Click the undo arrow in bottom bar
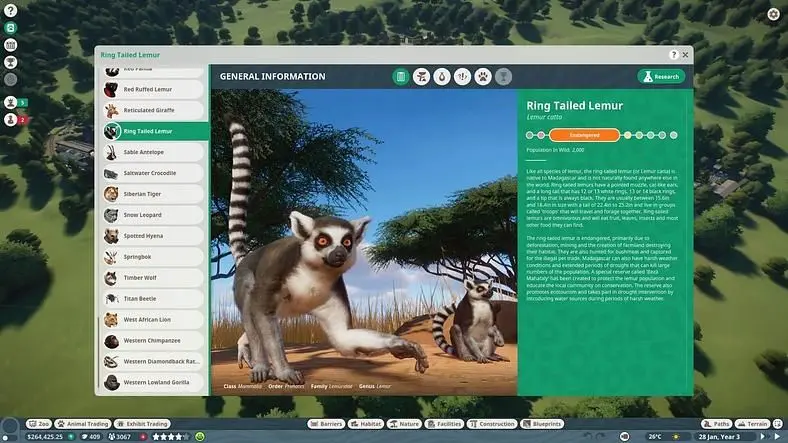This screenshot has height=443, width=788. (588, 437)
